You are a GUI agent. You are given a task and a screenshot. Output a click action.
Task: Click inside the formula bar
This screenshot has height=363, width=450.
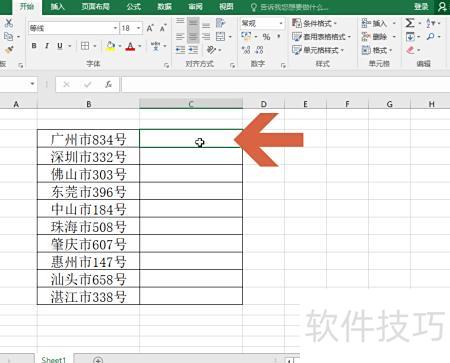(x=286, y=85)
